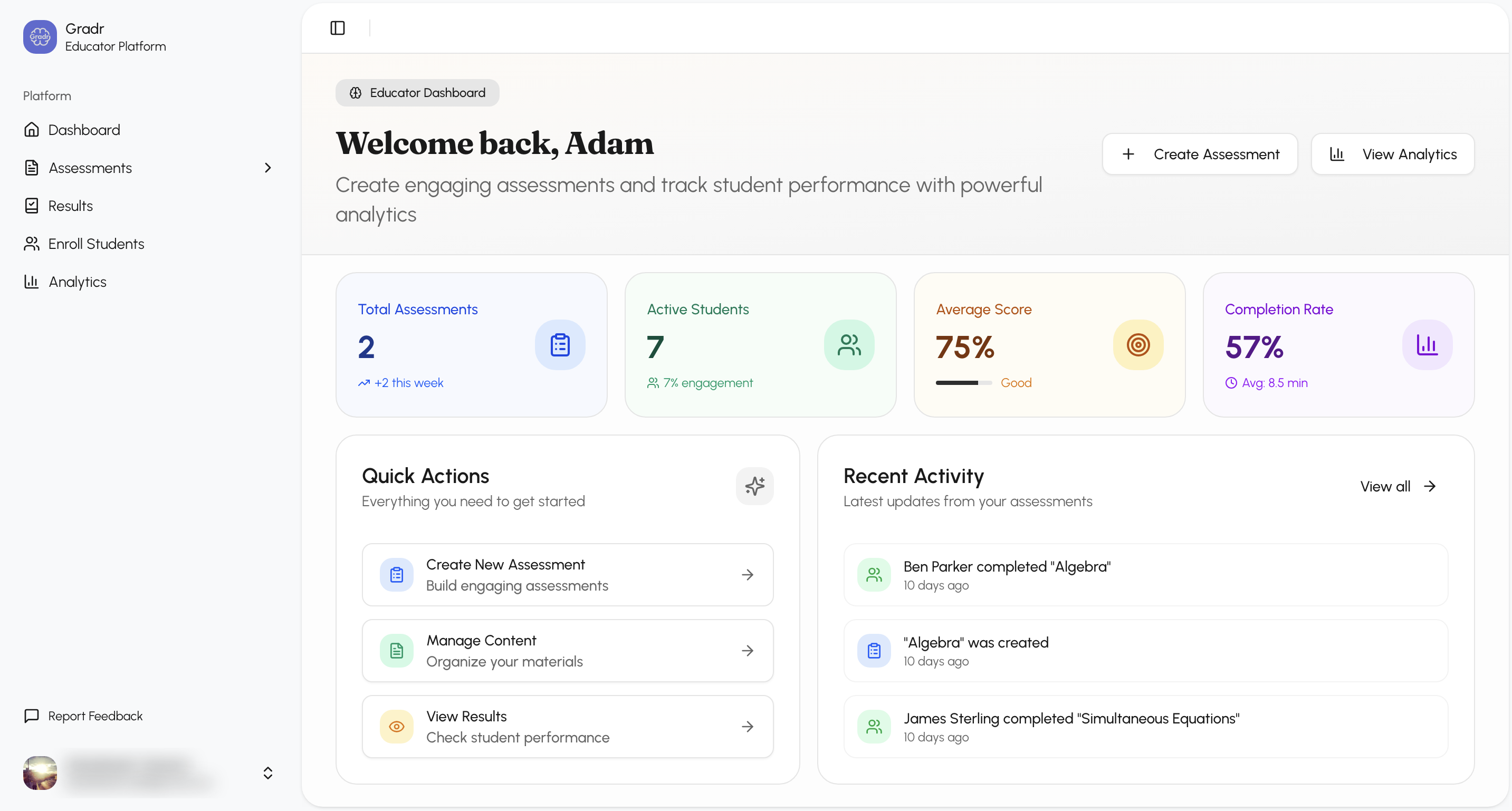Screen dimensions: 1512x811
Task: Click the Enroll Students people icon
Action: (x=31, y=244)
